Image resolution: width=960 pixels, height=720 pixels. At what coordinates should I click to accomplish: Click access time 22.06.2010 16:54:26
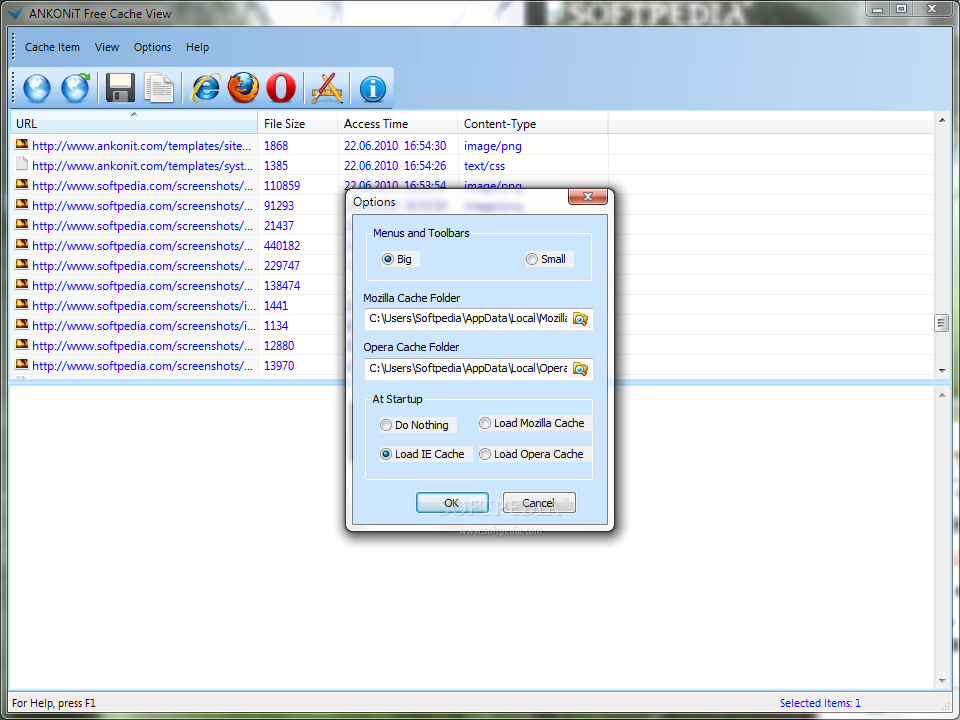click(x=395, y=166)
